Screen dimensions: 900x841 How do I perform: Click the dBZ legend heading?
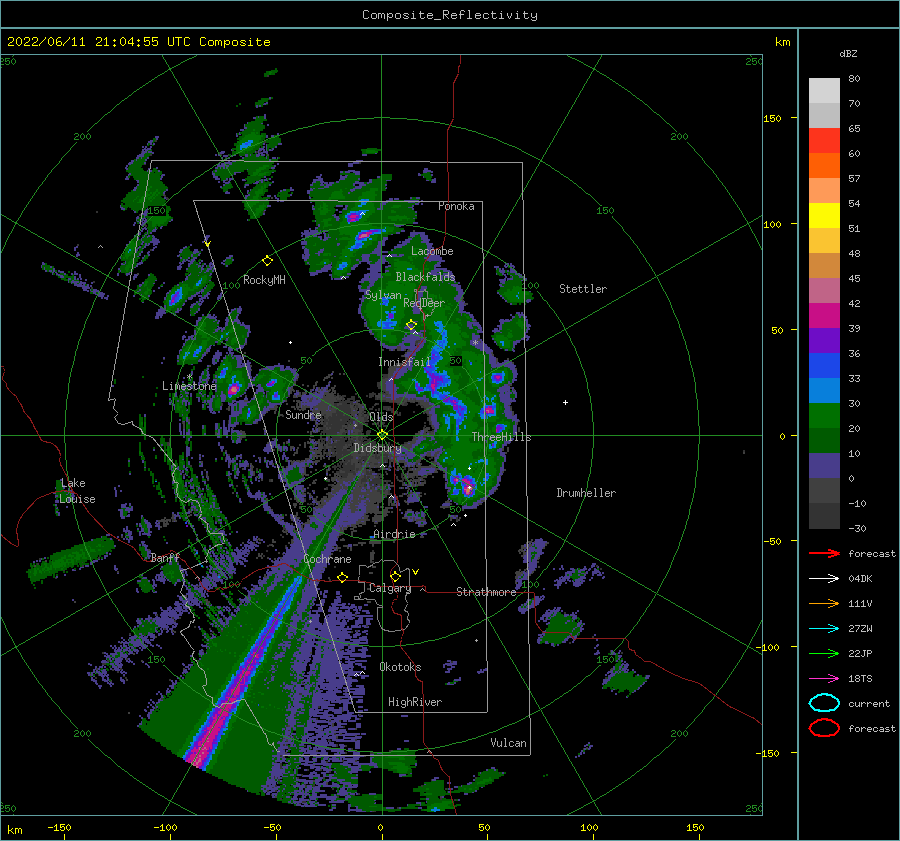(x=848, y=53)
